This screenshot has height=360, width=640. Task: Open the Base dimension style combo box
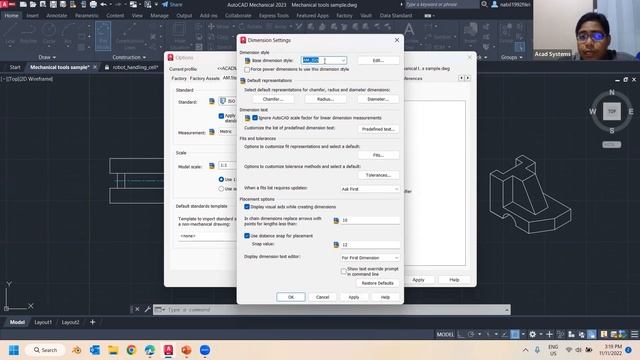click(324, 60)
